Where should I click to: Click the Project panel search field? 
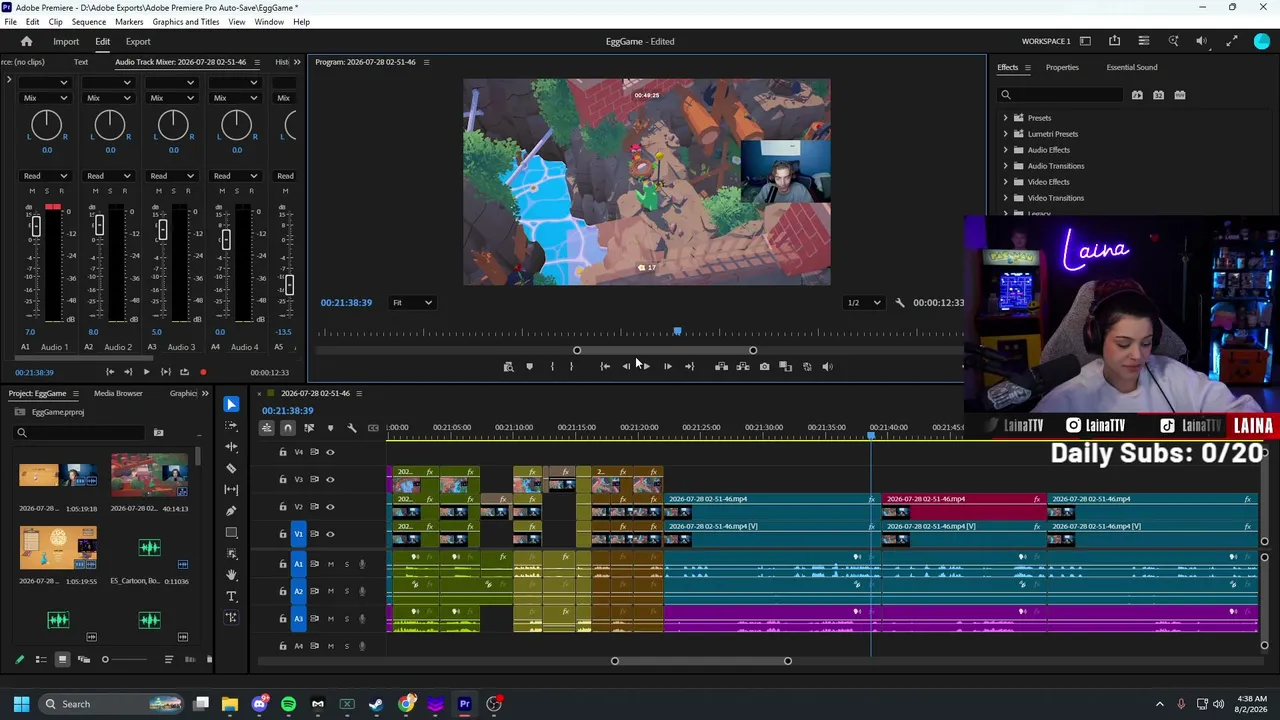tap(80, 433)
